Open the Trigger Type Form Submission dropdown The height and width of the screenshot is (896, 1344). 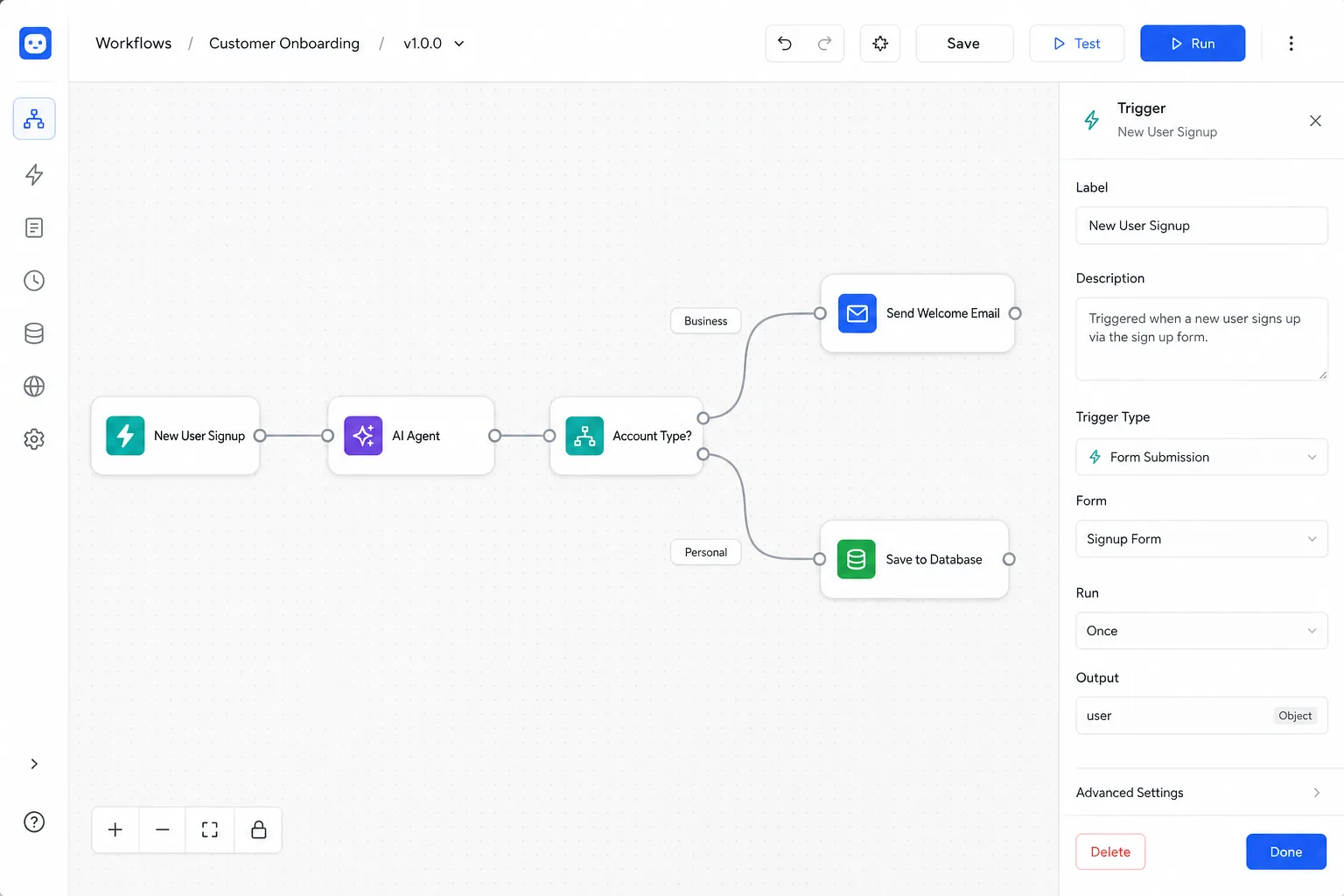[x=1201, y=457]
